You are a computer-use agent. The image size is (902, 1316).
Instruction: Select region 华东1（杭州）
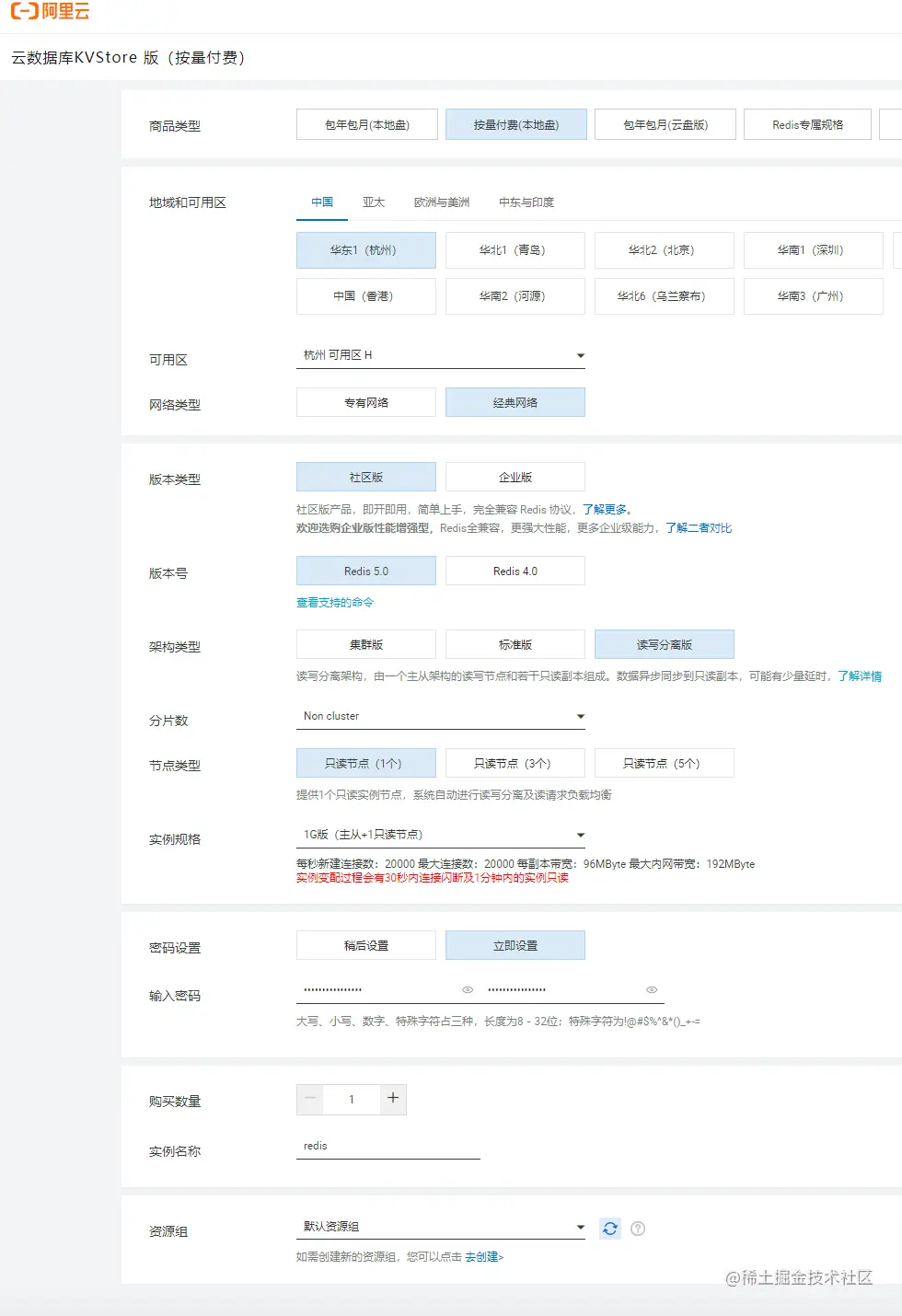pos(366,250)
